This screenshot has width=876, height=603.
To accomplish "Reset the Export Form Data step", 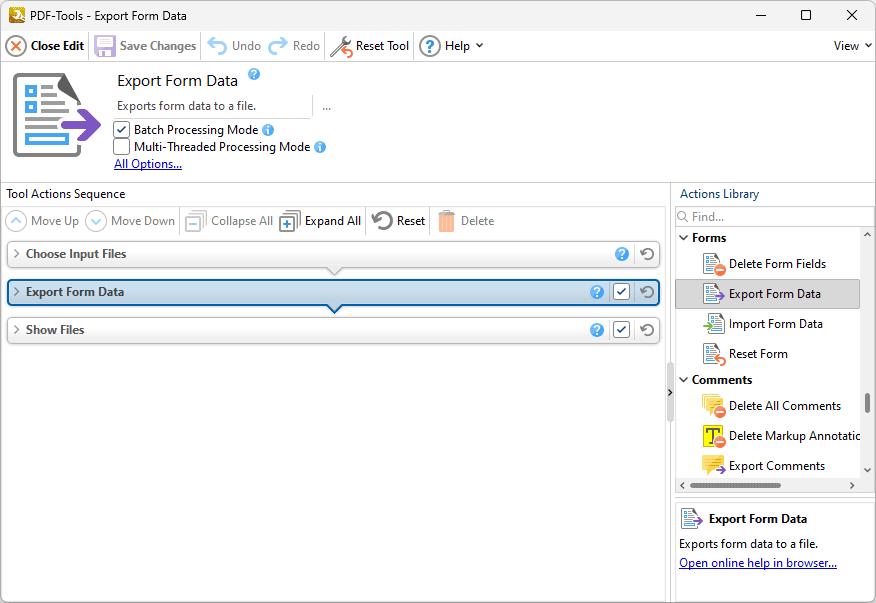I will [x=647, y=292].
